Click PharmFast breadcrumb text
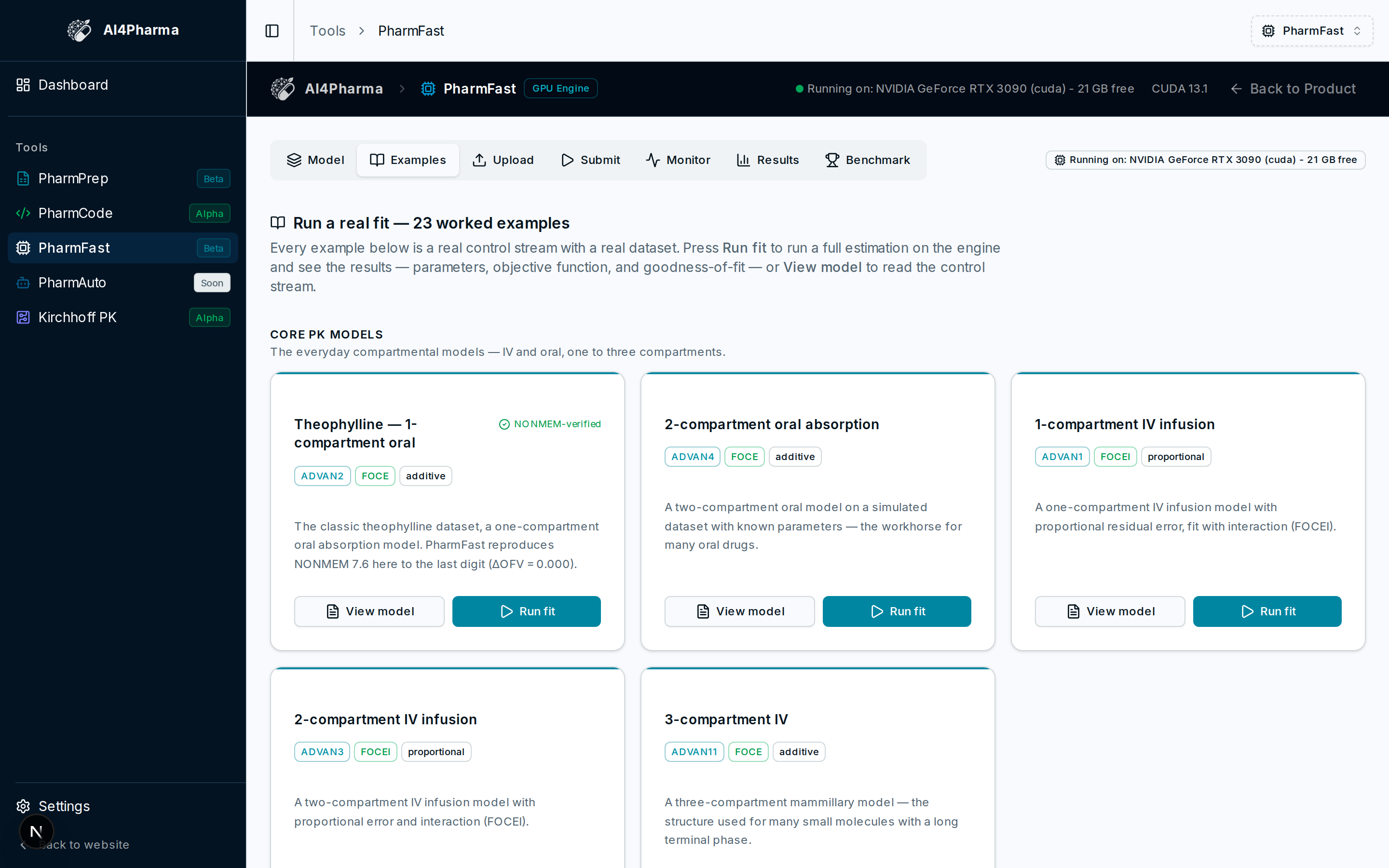 click(411, 31)
